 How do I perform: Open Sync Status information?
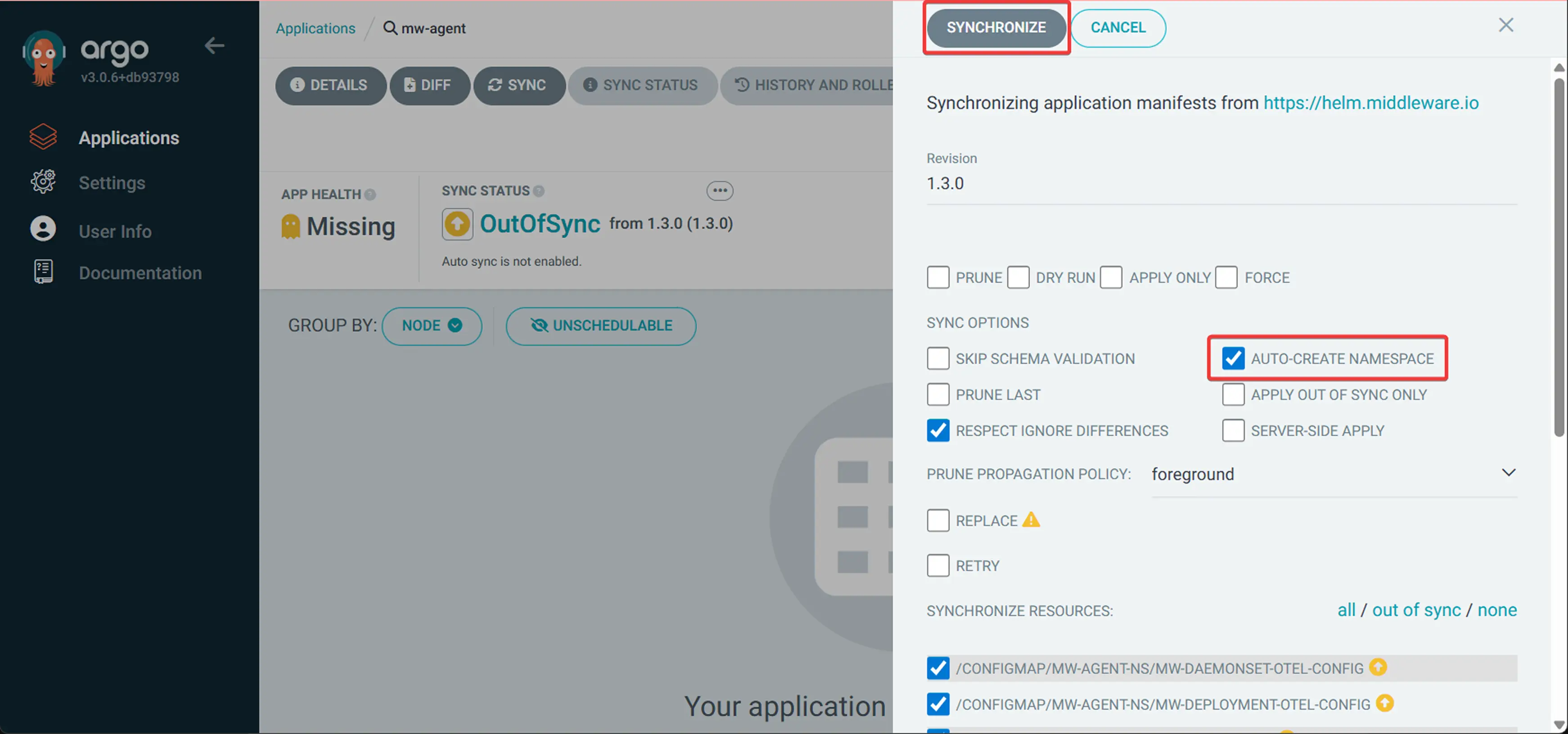(x=643, y=85)
